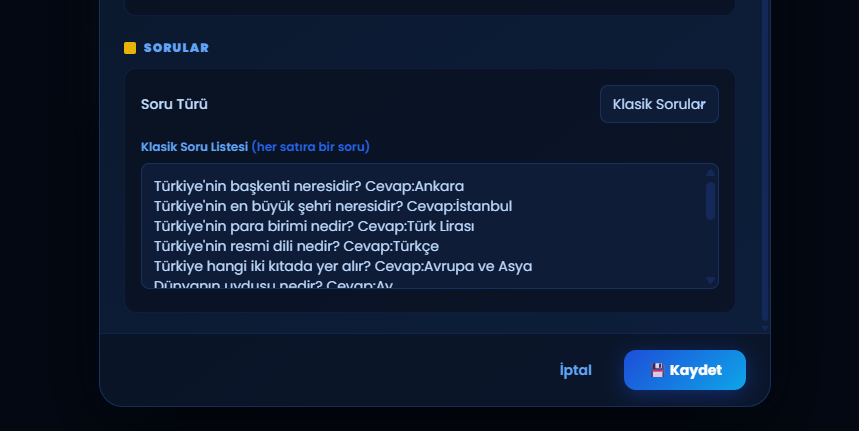Click the line about Türk Lirası
Image resolution: width=859 pixels, height=431 pixels.
[x=314, y=226]
